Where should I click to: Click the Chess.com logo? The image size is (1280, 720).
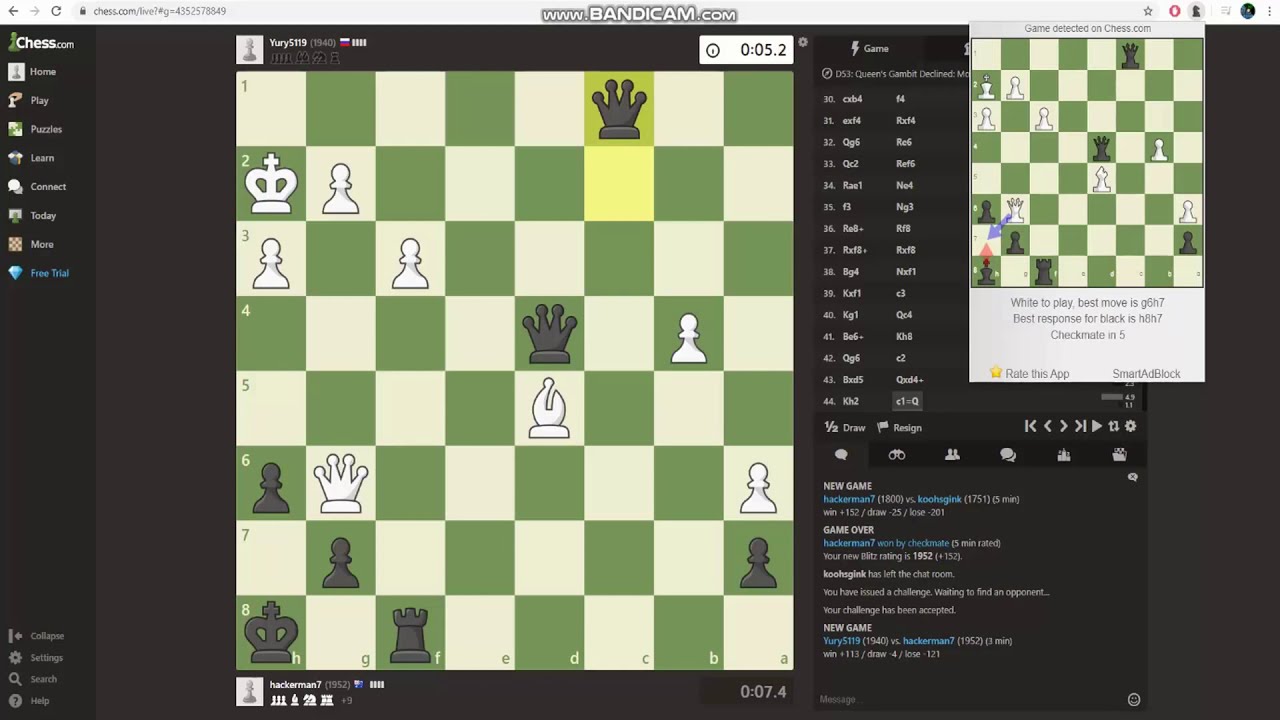click(41, 43)
